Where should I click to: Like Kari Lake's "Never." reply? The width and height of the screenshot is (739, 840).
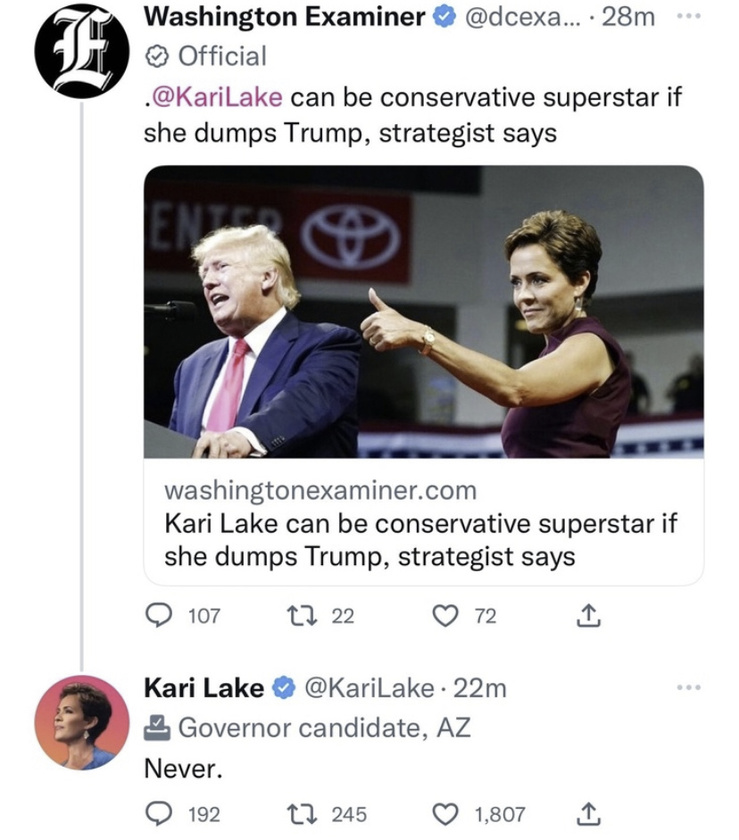pos(446,814)
